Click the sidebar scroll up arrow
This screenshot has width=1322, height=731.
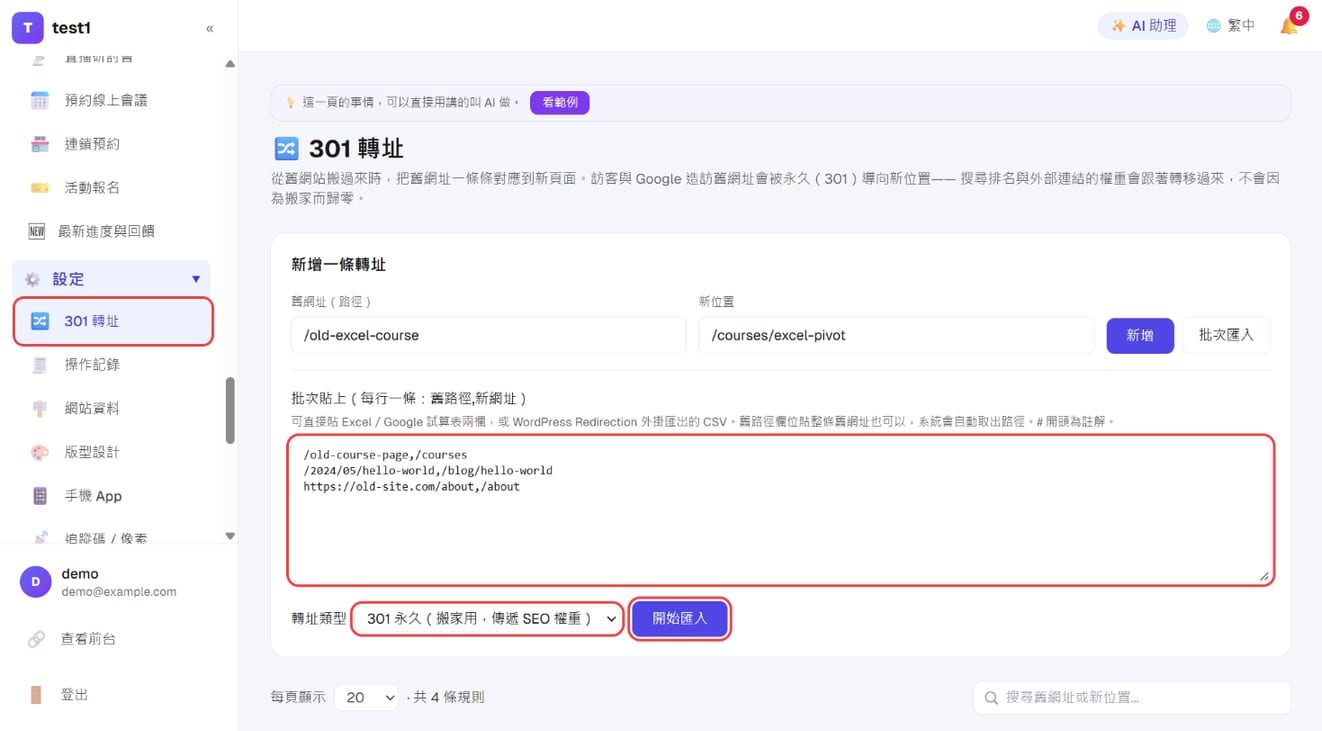tap(230, 64)
